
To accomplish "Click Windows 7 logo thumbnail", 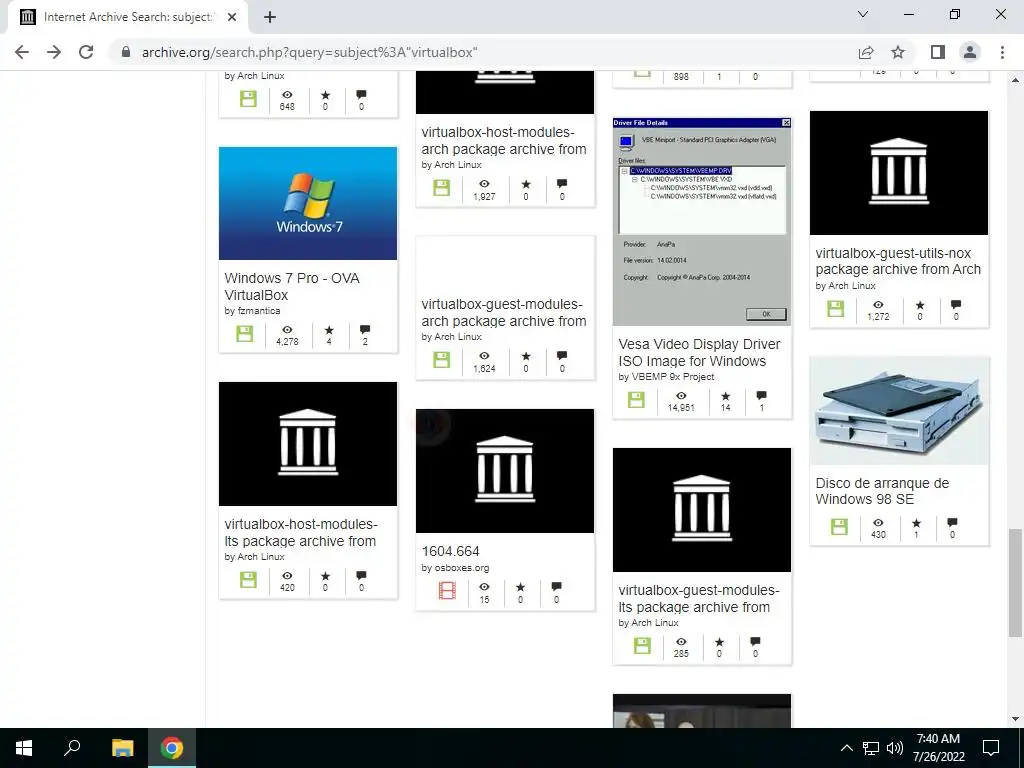I will click(308, 203).
